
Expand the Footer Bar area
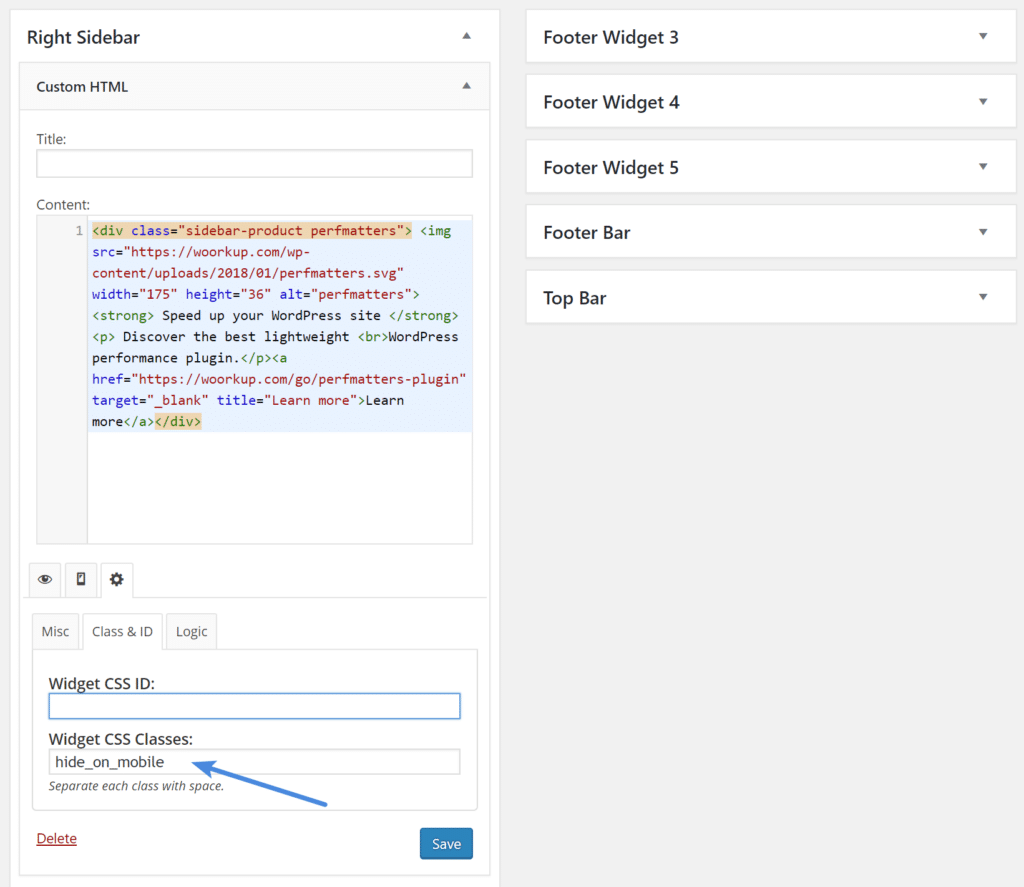tap(983, 232)
